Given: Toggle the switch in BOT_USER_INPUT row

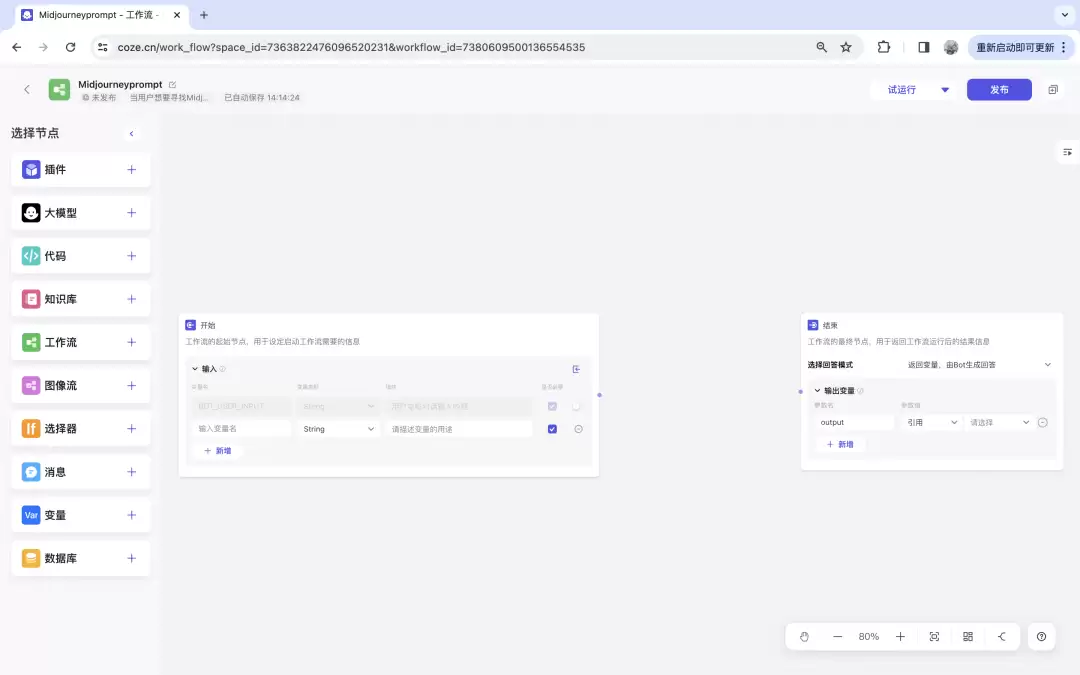Looking at the screenshot, I should 577,406.
